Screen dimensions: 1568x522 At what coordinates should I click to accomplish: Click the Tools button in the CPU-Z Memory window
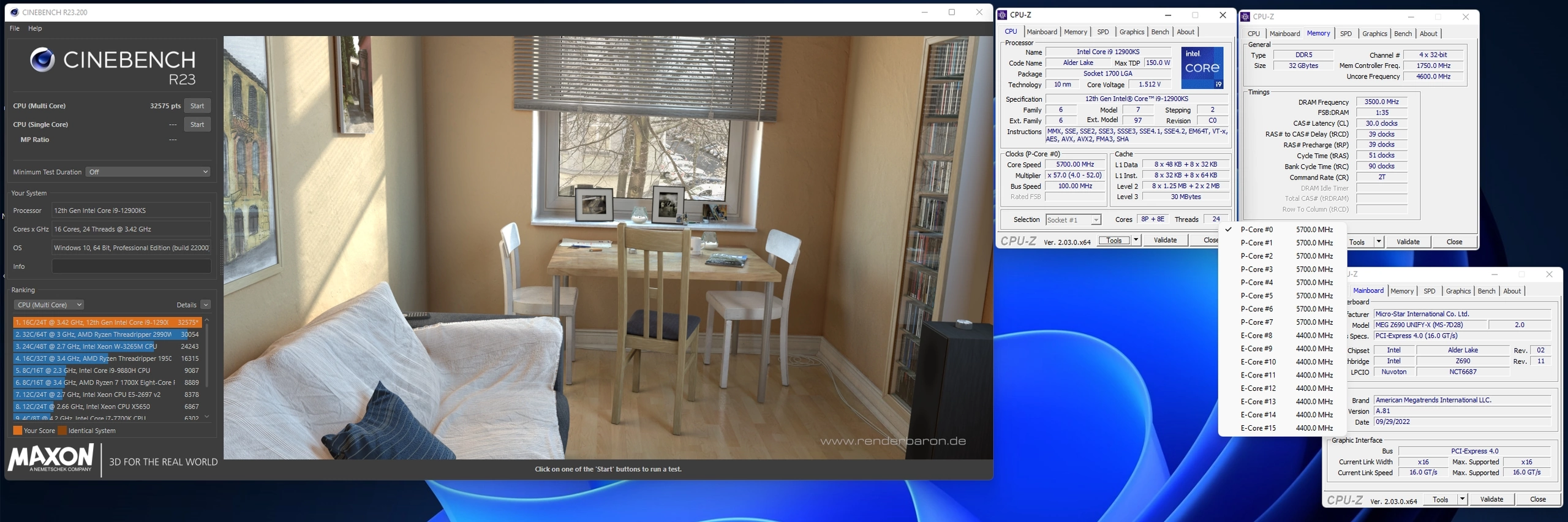pos(1357,242)
